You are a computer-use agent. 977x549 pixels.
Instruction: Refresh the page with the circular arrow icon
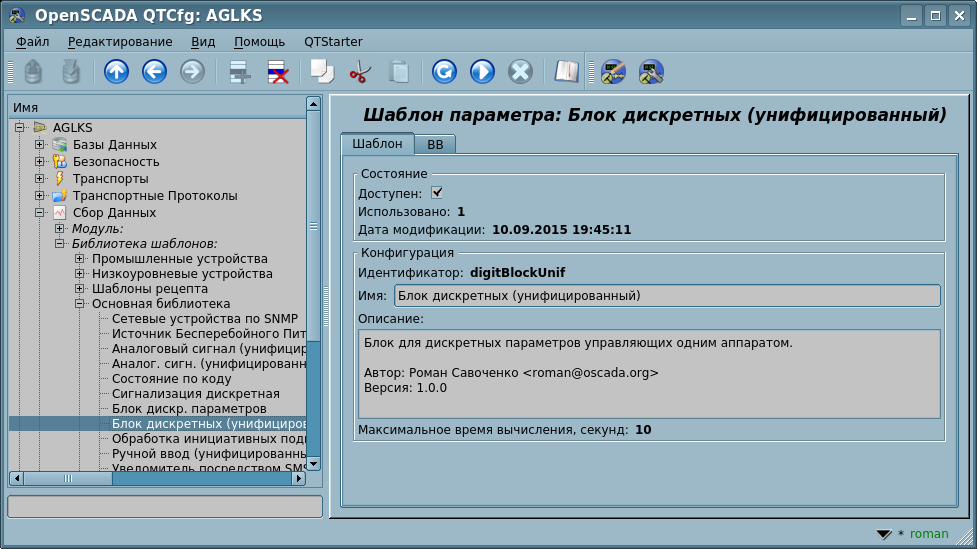(x=444, y=72)
